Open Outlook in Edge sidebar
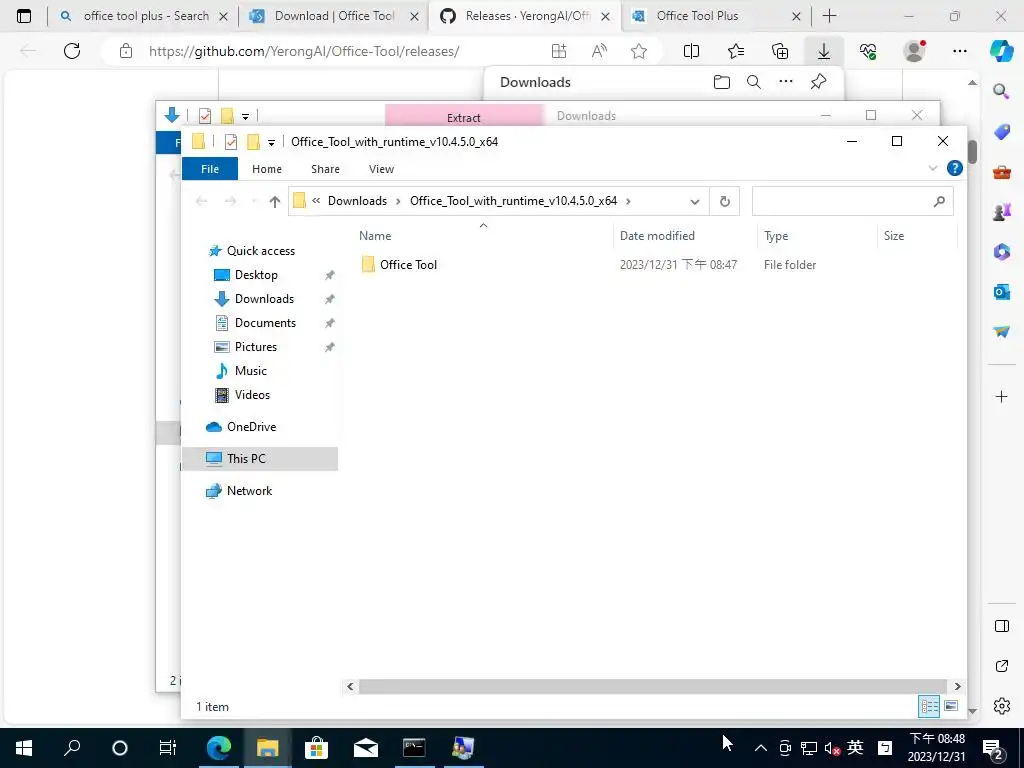Image resolution: width=1024 pixels, height=768 pixels. point(1001,291)
